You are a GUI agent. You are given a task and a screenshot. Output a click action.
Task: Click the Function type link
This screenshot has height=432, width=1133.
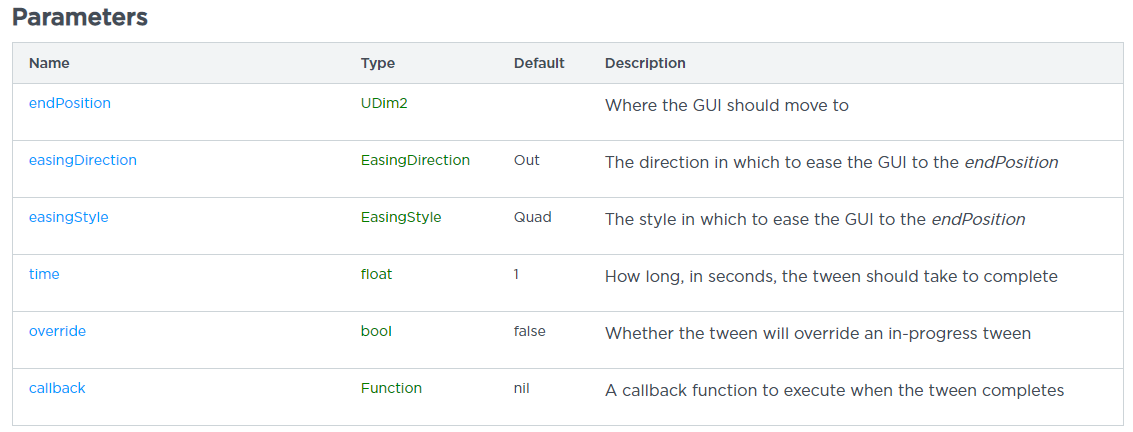(391, 388)
